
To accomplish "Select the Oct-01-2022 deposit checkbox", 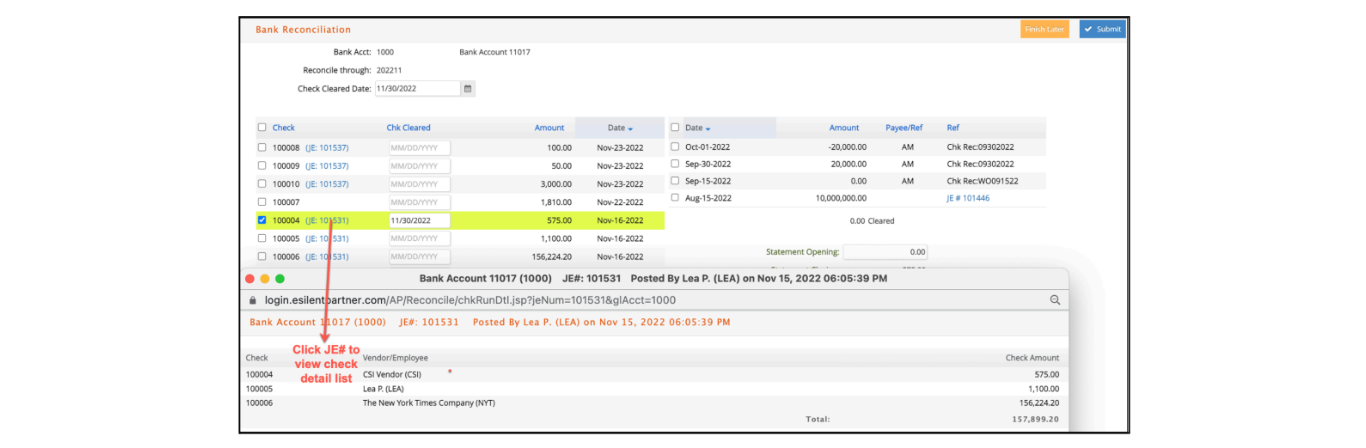I will (675, 146).
